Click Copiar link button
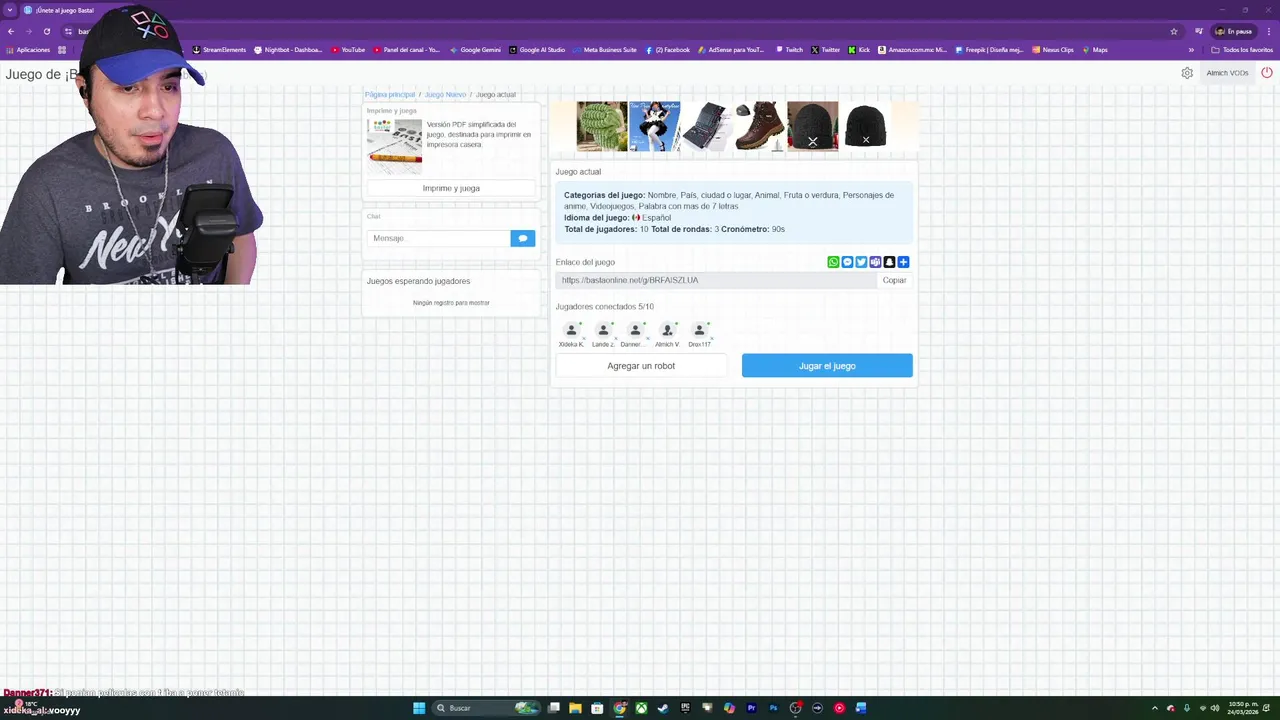The height and width of the screenshot is (720, 1280). (894, 280)
